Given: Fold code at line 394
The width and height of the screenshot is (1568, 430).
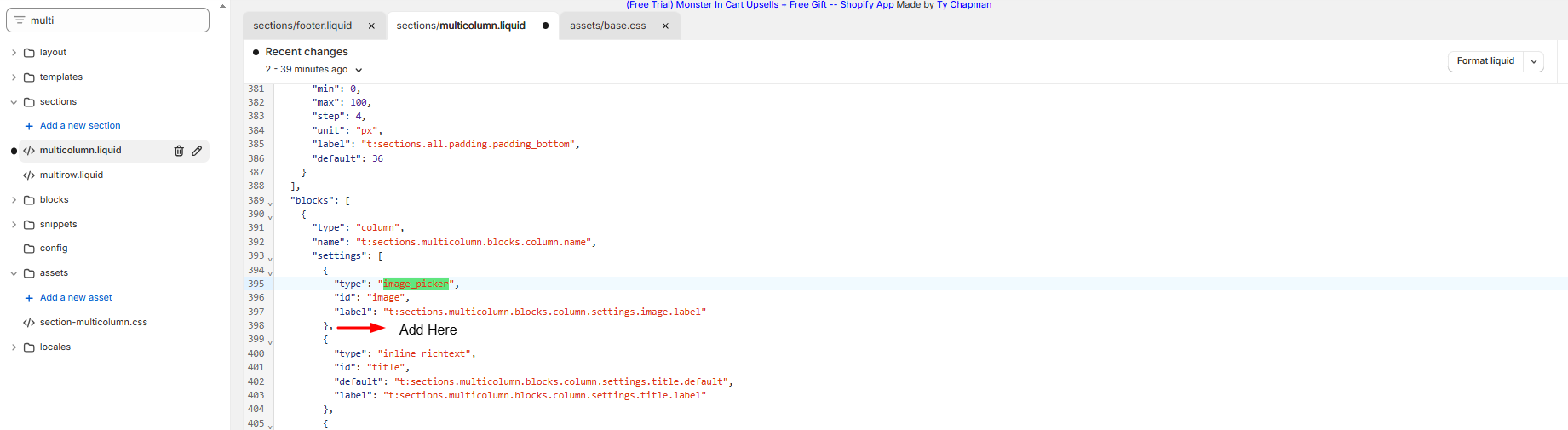Looking at the screenshot, I should click(270, 273).
